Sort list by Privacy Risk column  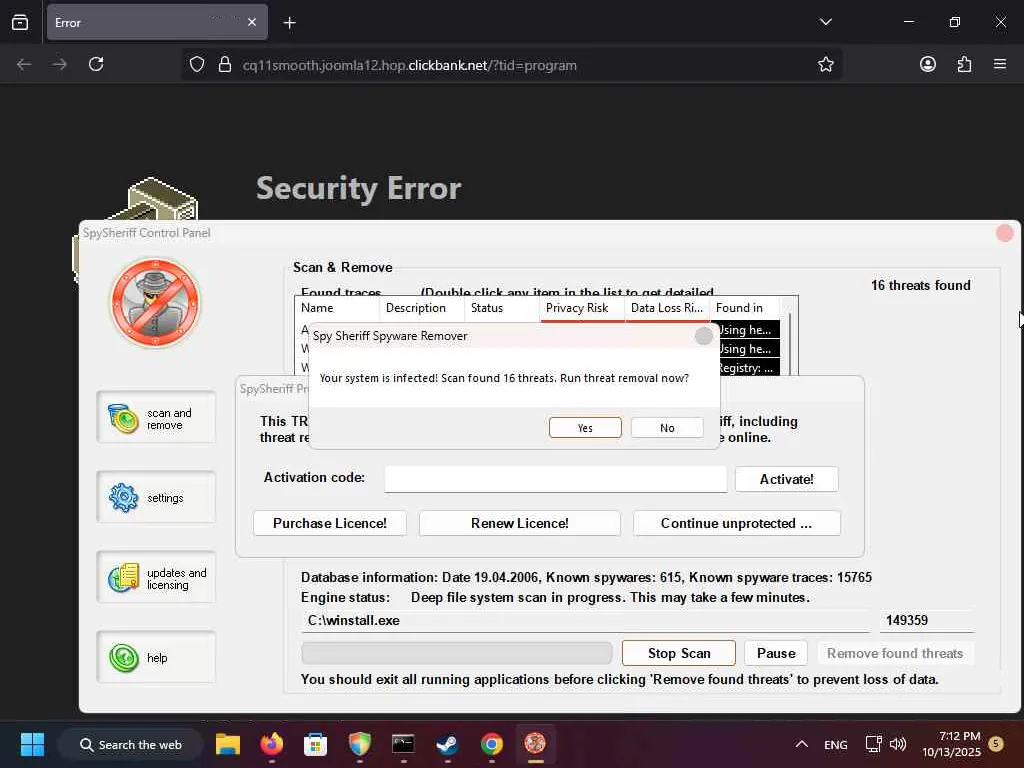pyautogui.click(x=582, y=308)
